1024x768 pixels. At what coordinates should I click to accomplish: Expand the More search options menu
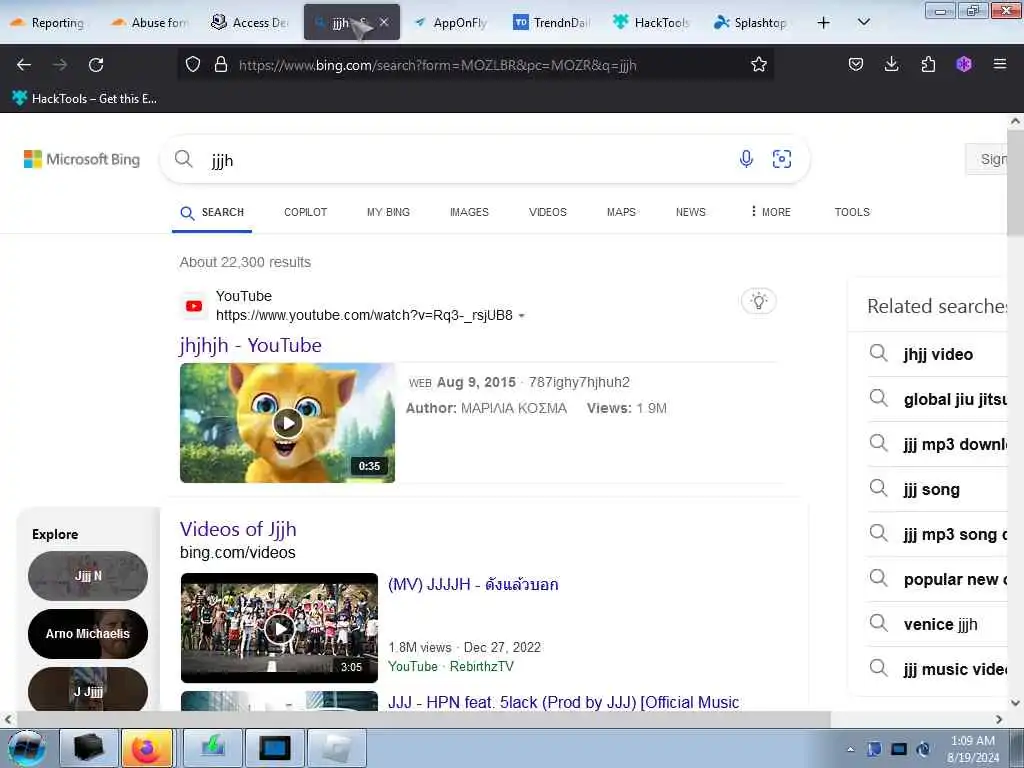coord(770,212)
